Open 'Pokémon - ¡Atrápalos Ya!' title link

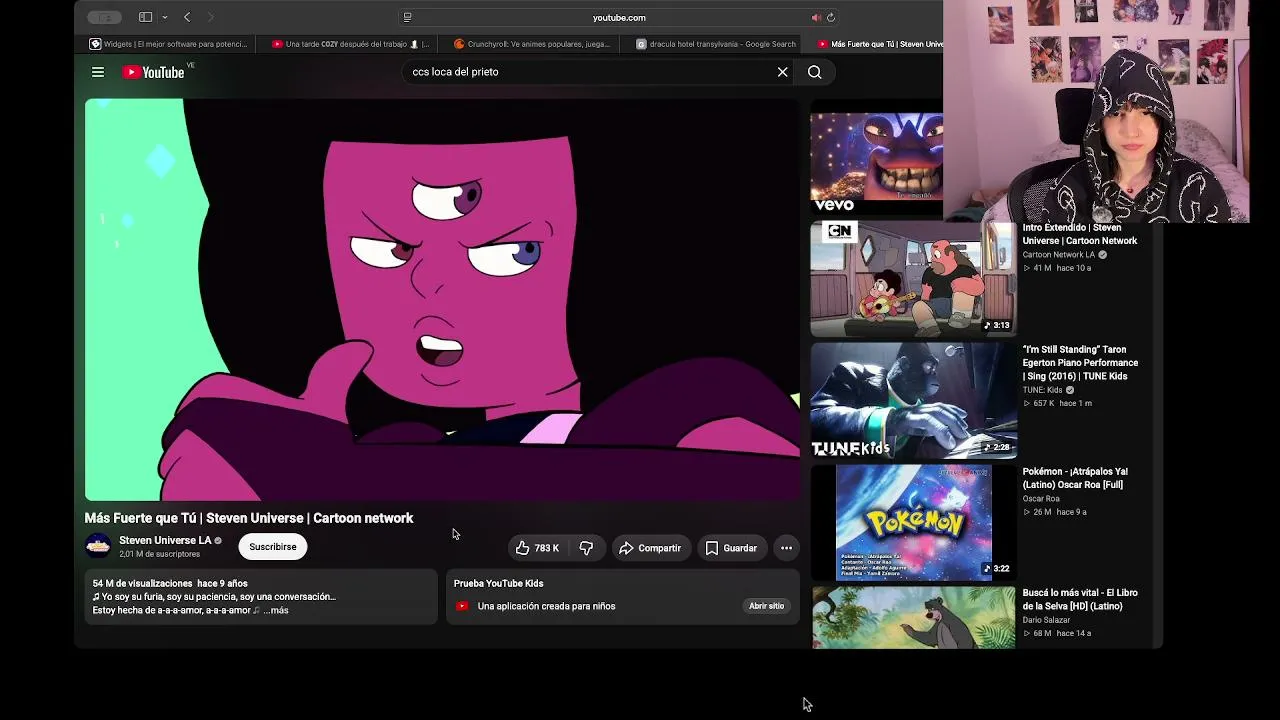pos(1075,478)
